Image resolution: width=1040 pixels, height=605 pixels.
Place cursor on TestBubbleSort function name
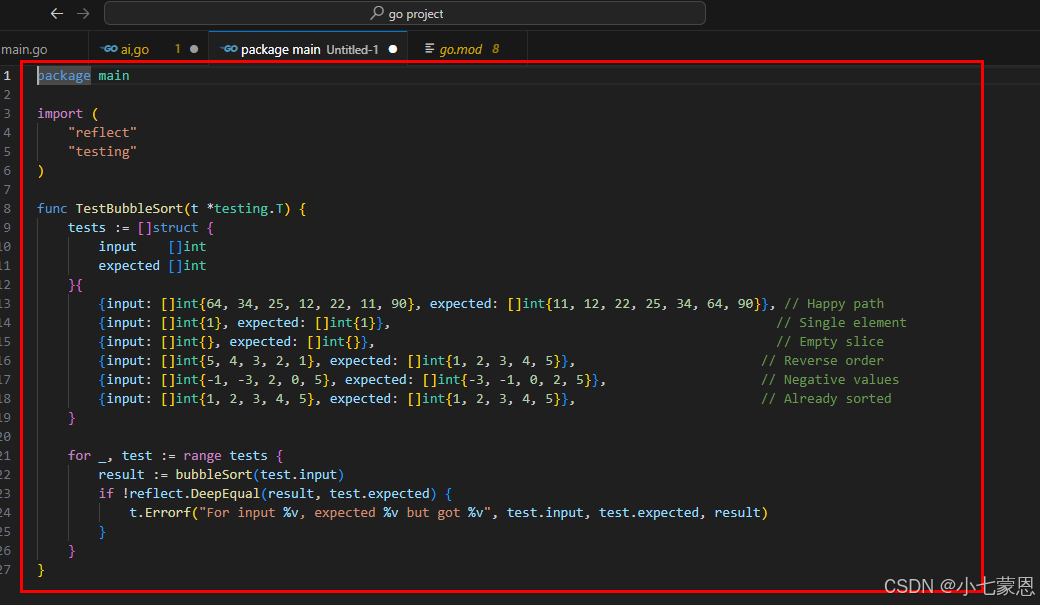(129, 209)
